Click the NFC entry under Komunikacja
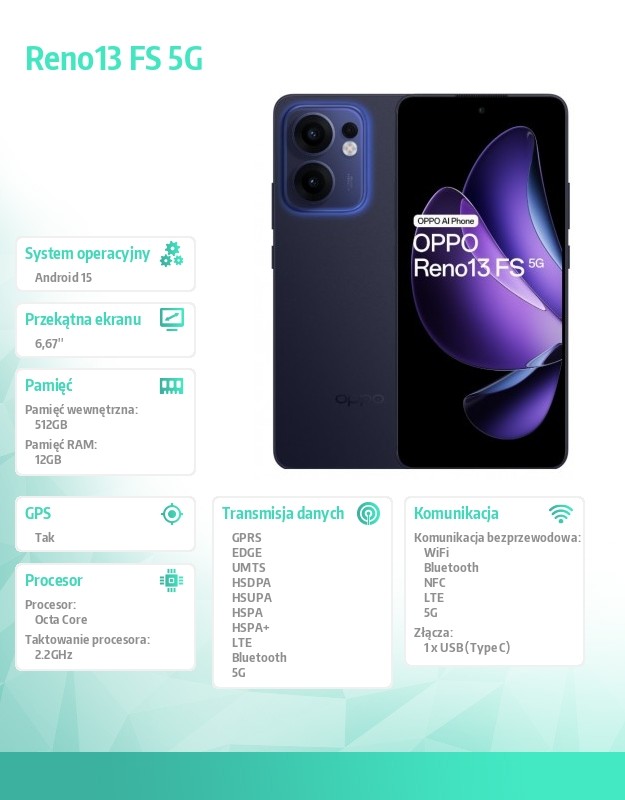Screen dimensions: 625x800 435,583
